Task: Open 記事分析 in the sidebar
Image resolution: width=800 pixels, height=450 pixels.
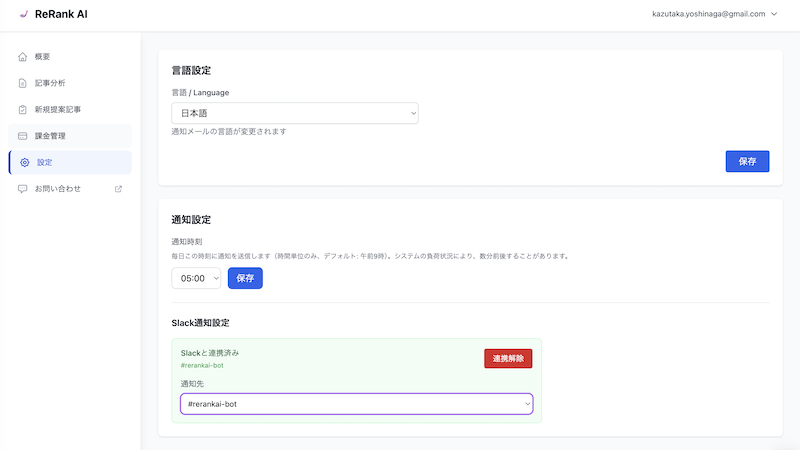Action: [70, 83]
